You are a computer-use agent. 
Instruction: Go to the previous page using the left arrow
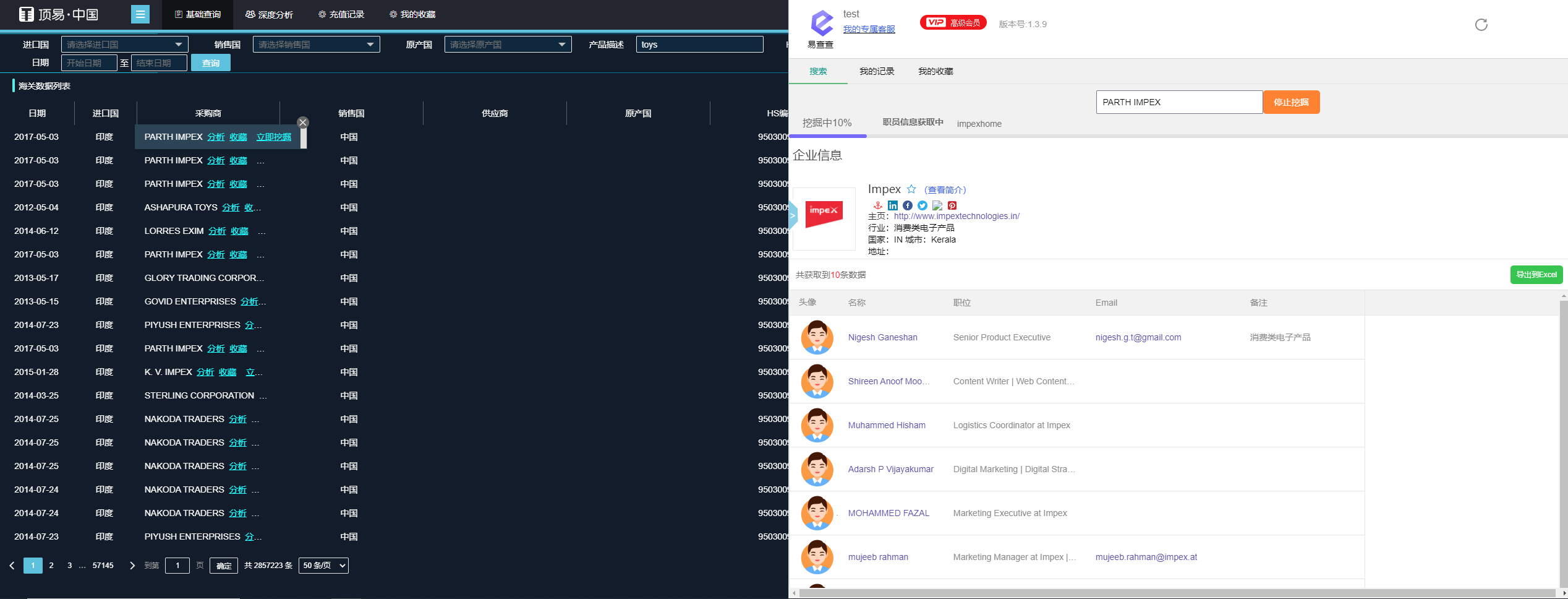(x=12, y=566)
